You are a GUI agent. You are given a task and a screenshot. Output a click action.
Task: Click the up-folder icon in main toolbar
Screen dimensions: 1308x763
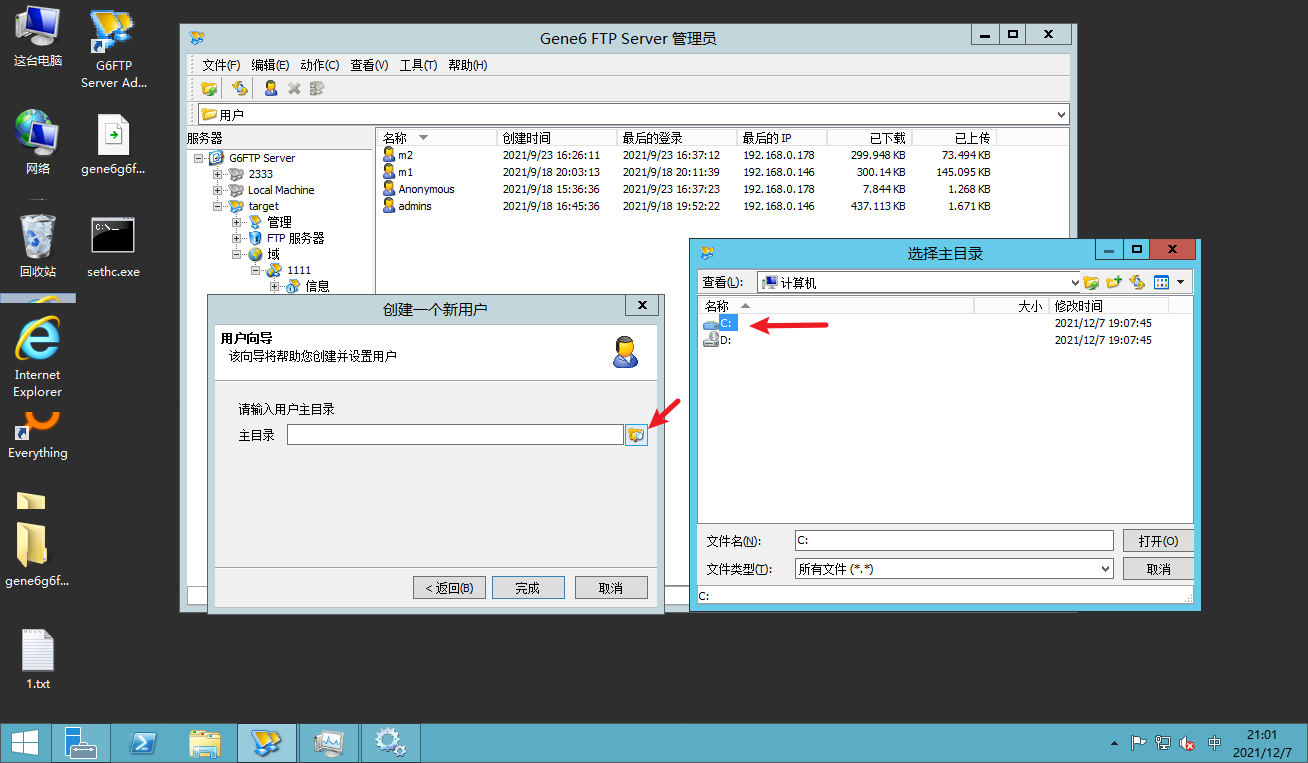click(209, 88)
